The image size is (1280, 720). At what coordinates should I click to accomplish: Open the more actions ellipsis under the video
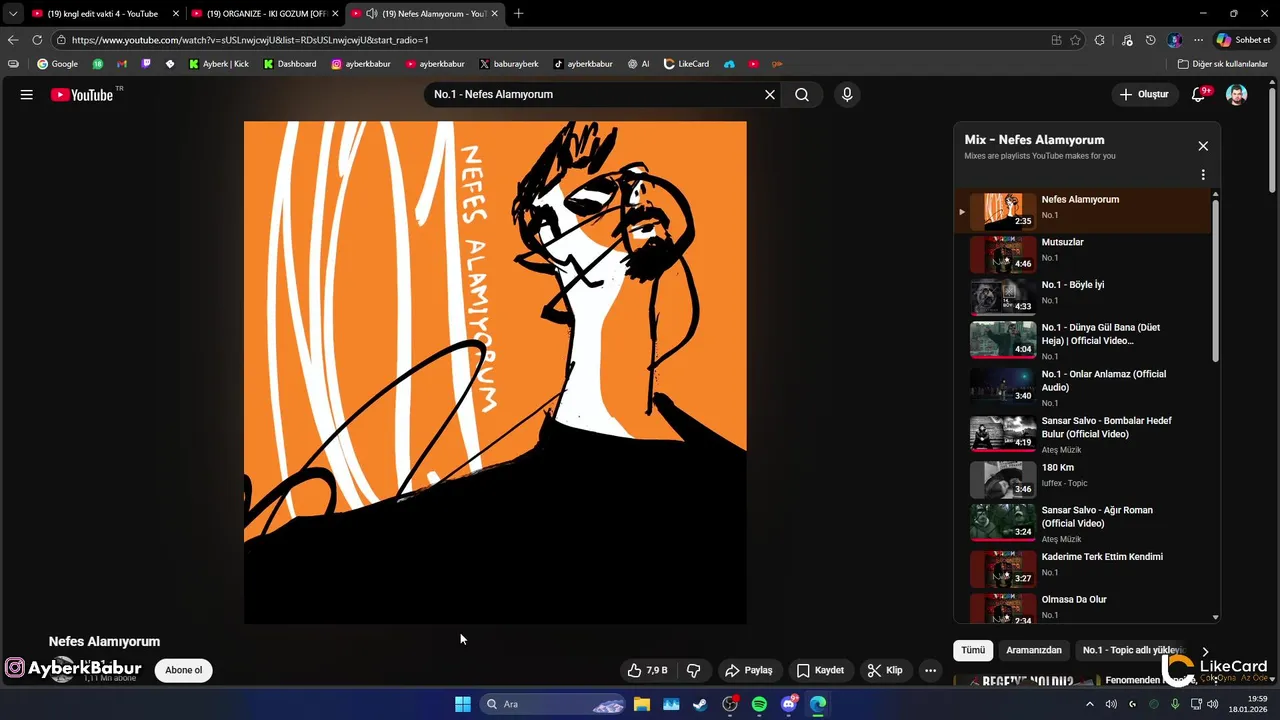pyautogui.click(x=930, y=670)
